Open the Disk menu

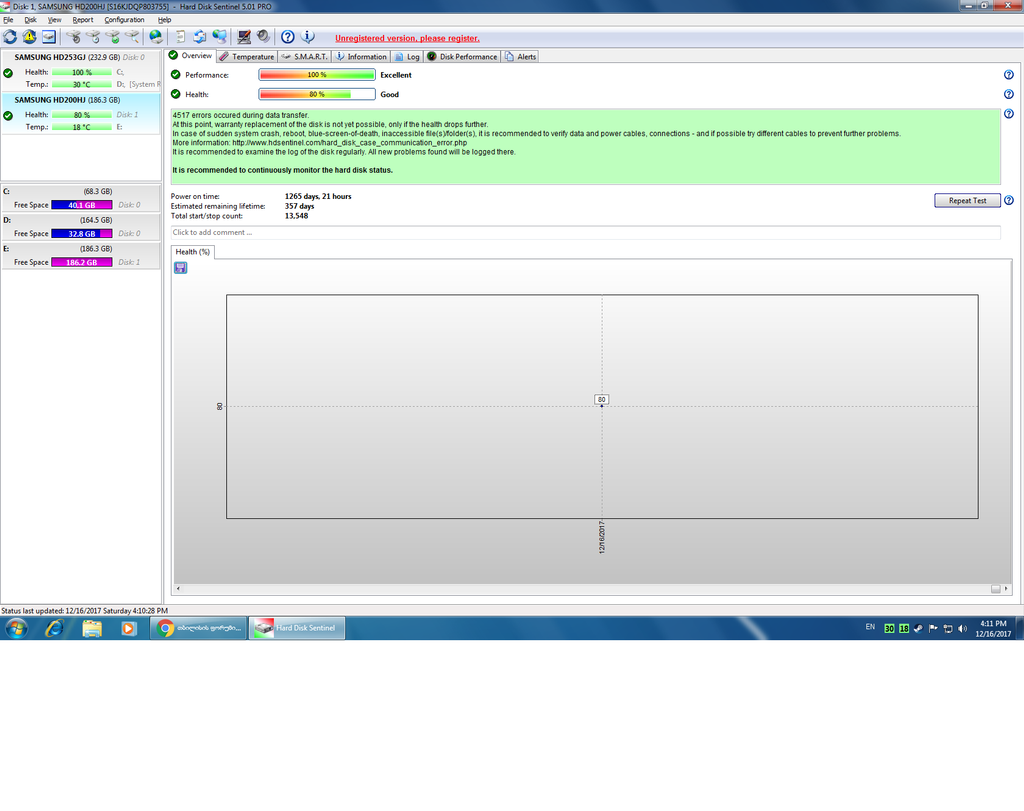[x=31, y=20]
